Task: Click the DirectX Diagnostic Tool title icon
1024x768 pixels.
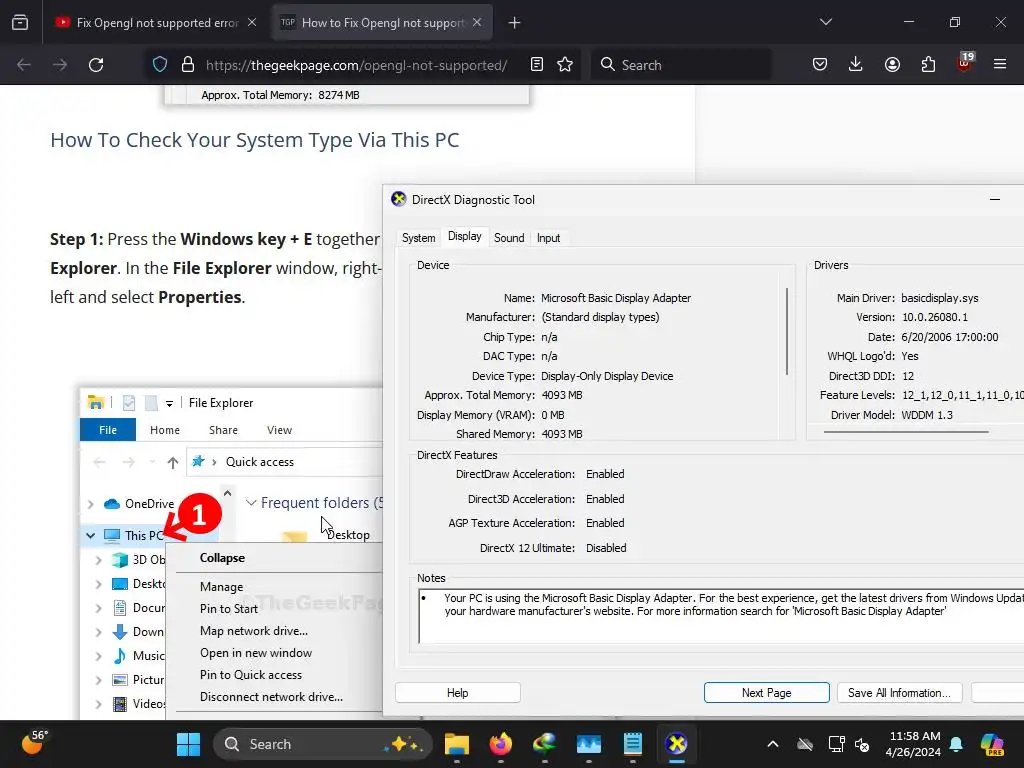Action: [398, 199]
